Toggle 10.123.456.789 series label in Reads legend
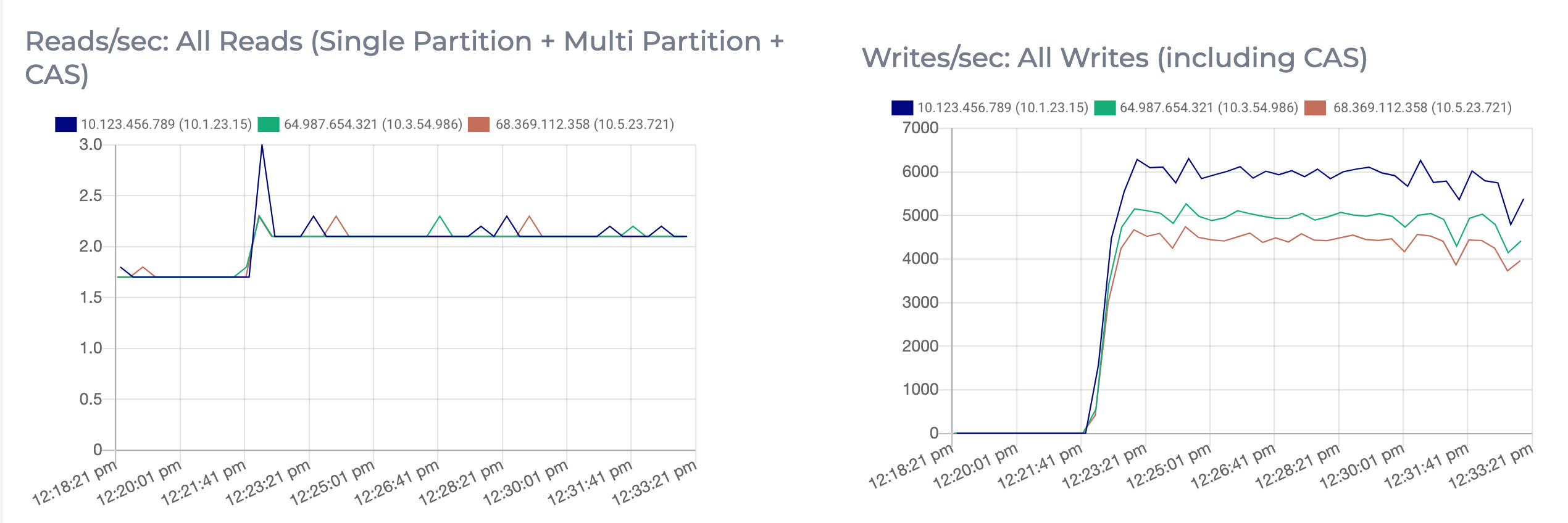 [x=166, y=125]
